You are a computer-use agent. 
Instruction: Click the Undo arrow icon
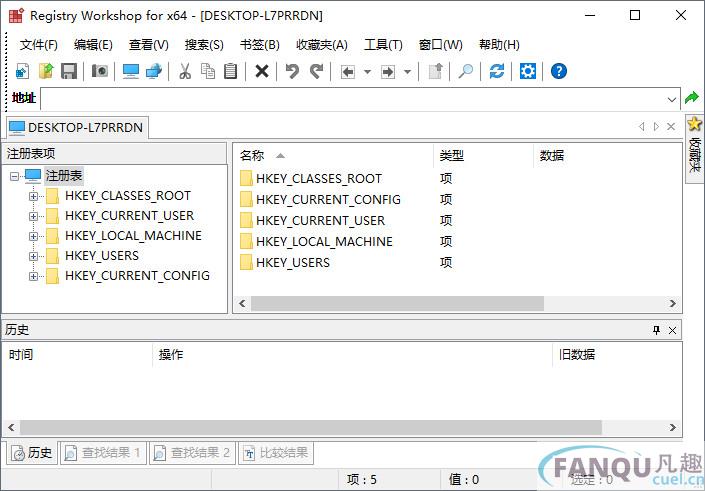(x=292, y=71)
